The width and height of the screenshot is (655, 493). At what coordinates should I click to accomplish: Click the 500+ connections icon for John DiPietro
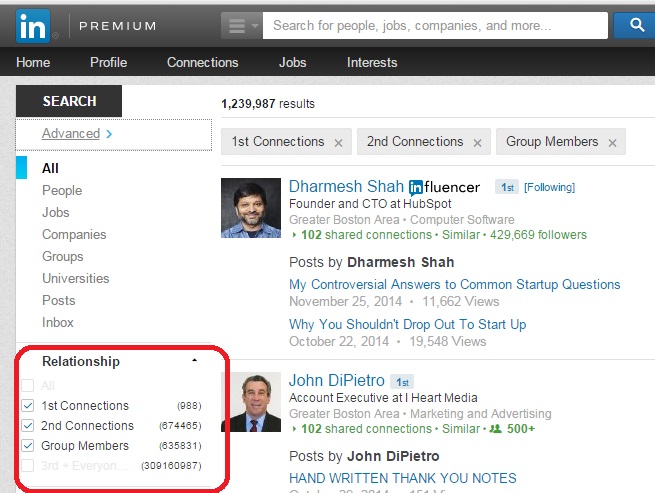(x=495, y=429)
